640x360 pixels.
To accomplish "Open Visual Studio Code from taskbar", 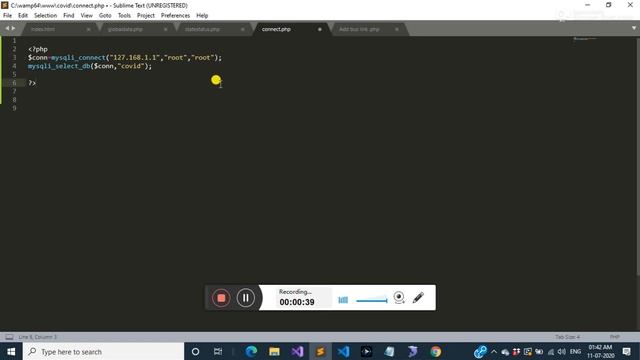I will (343, 351).
